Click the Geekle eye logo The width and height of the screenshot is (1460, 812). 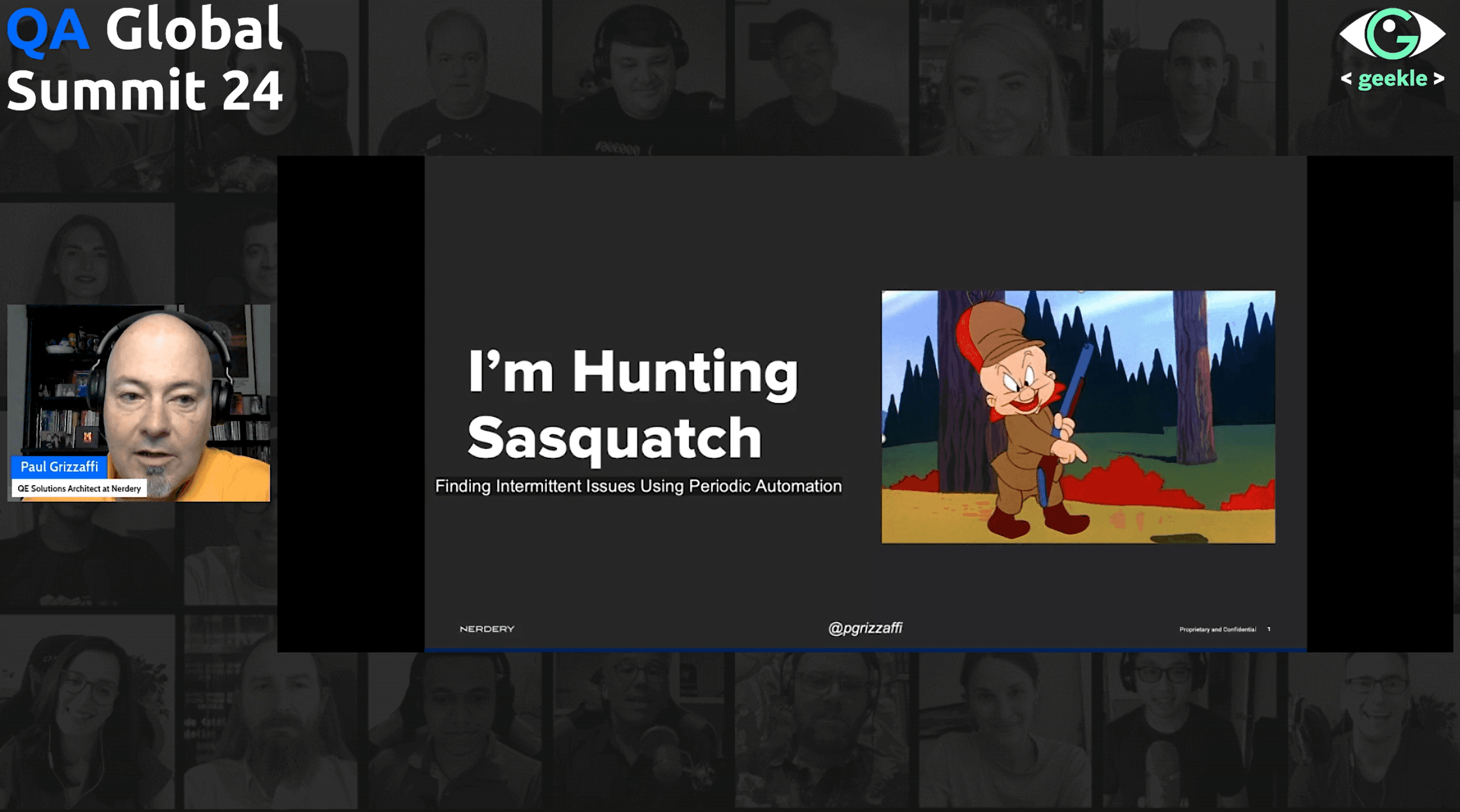point(1392,34)
